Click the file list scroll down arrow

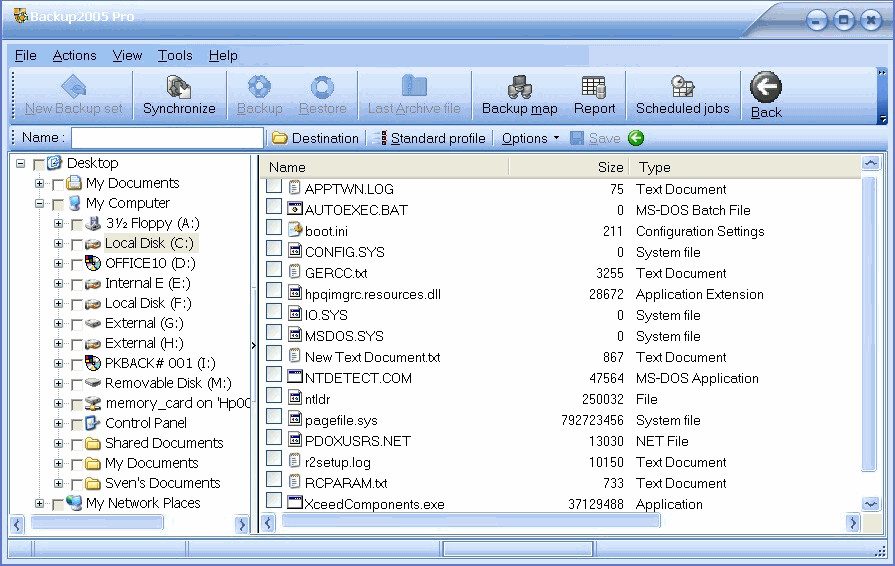click(x=870, y=504)
